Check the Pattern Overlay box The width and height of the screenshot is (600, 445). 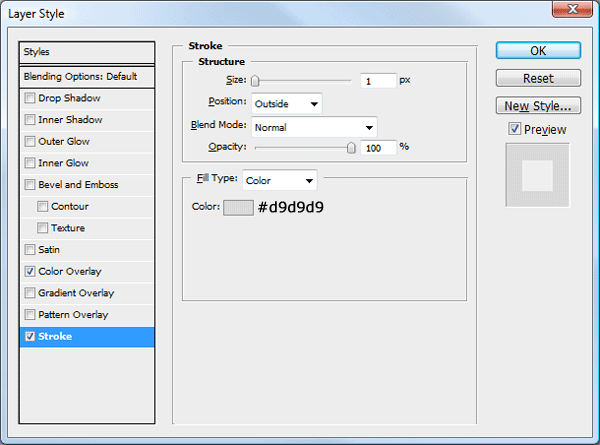coord(30,315)
